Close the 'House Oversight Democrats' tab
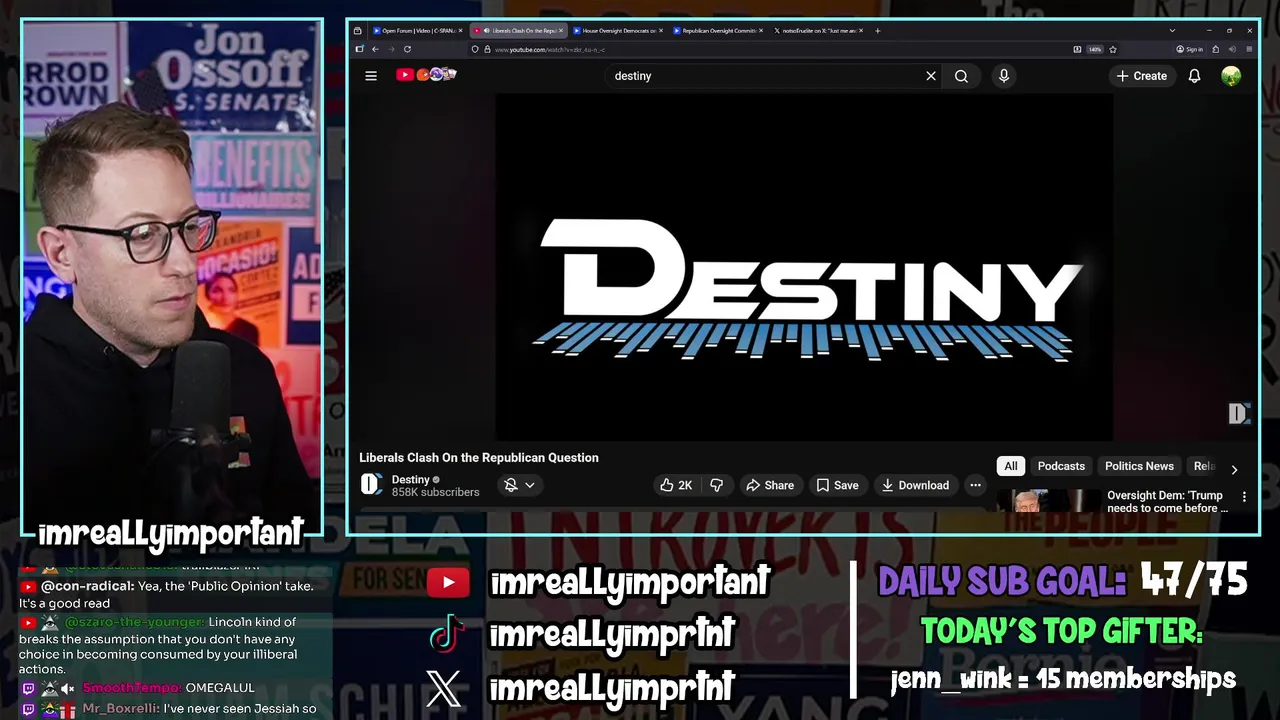This screenshot has width=1280, height=720. pyautogui.click(x=661, y=30)
